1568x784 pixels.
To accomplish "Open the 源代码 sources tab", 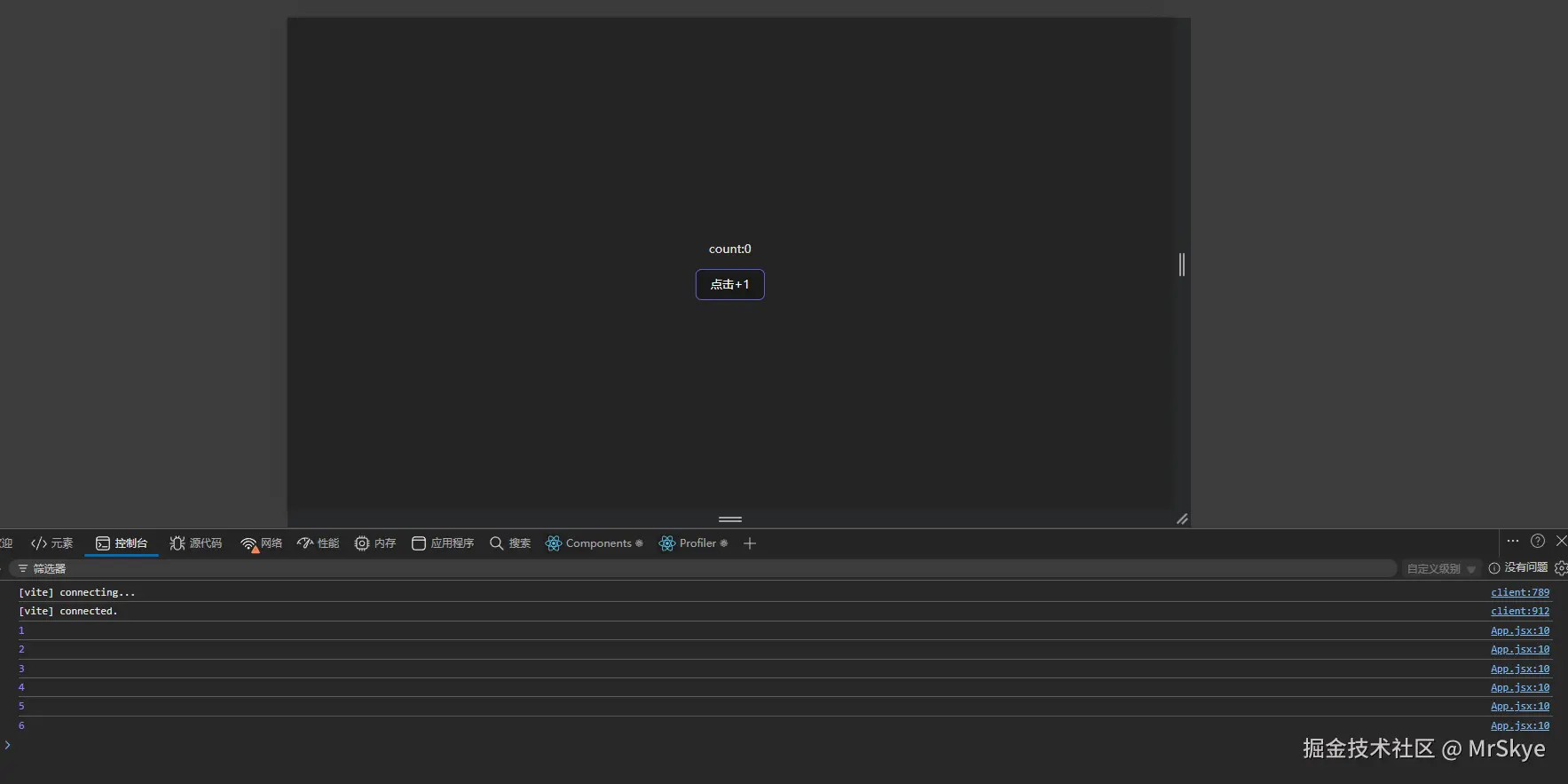I will click(196, 543).
